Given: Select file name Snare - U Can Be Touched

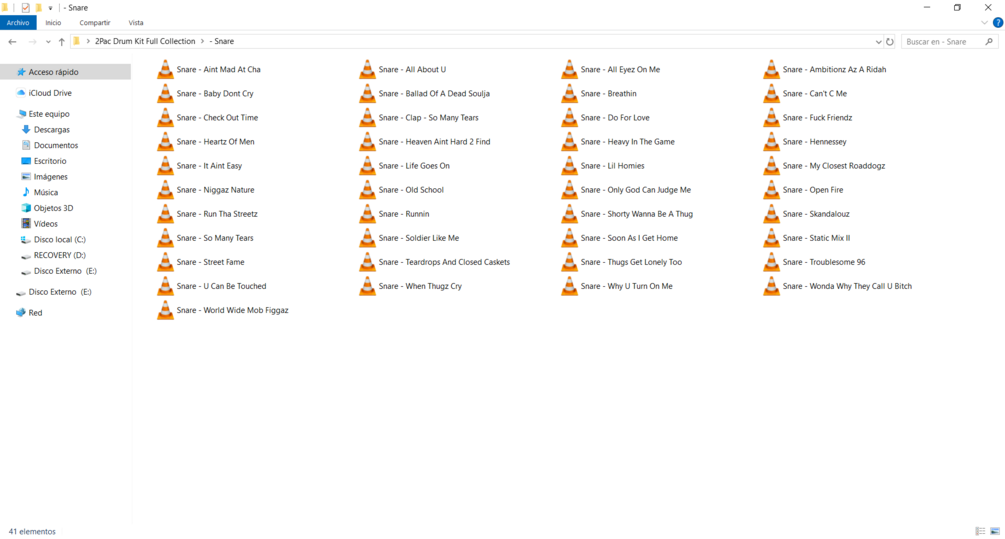Looking at the screenshot, I should coord(221,286).
